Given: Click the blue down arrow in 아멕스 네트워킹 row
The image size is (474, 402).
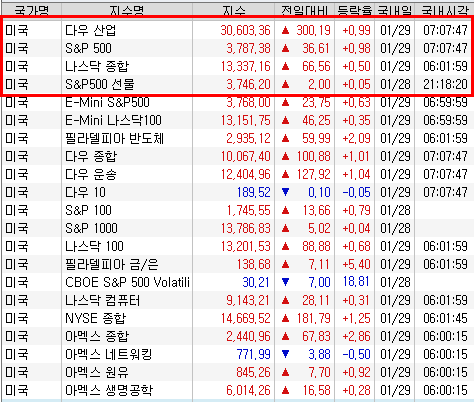Looking at the screenshot, I should click(x=285, y=354).
